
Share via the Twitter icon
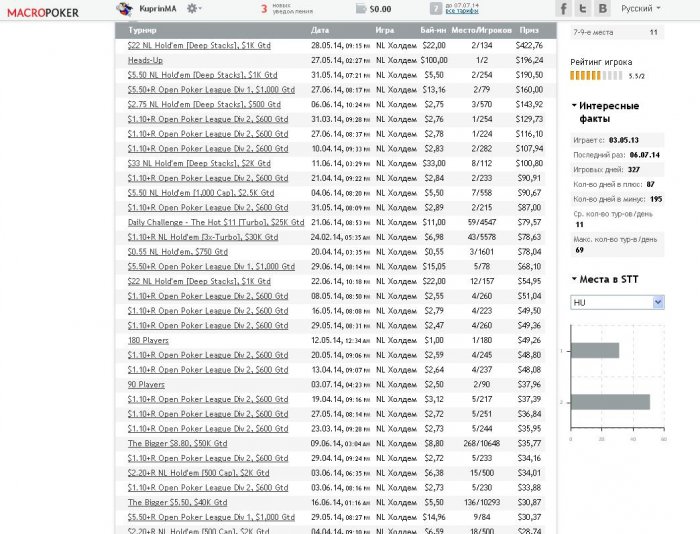(x=583, y=8)
